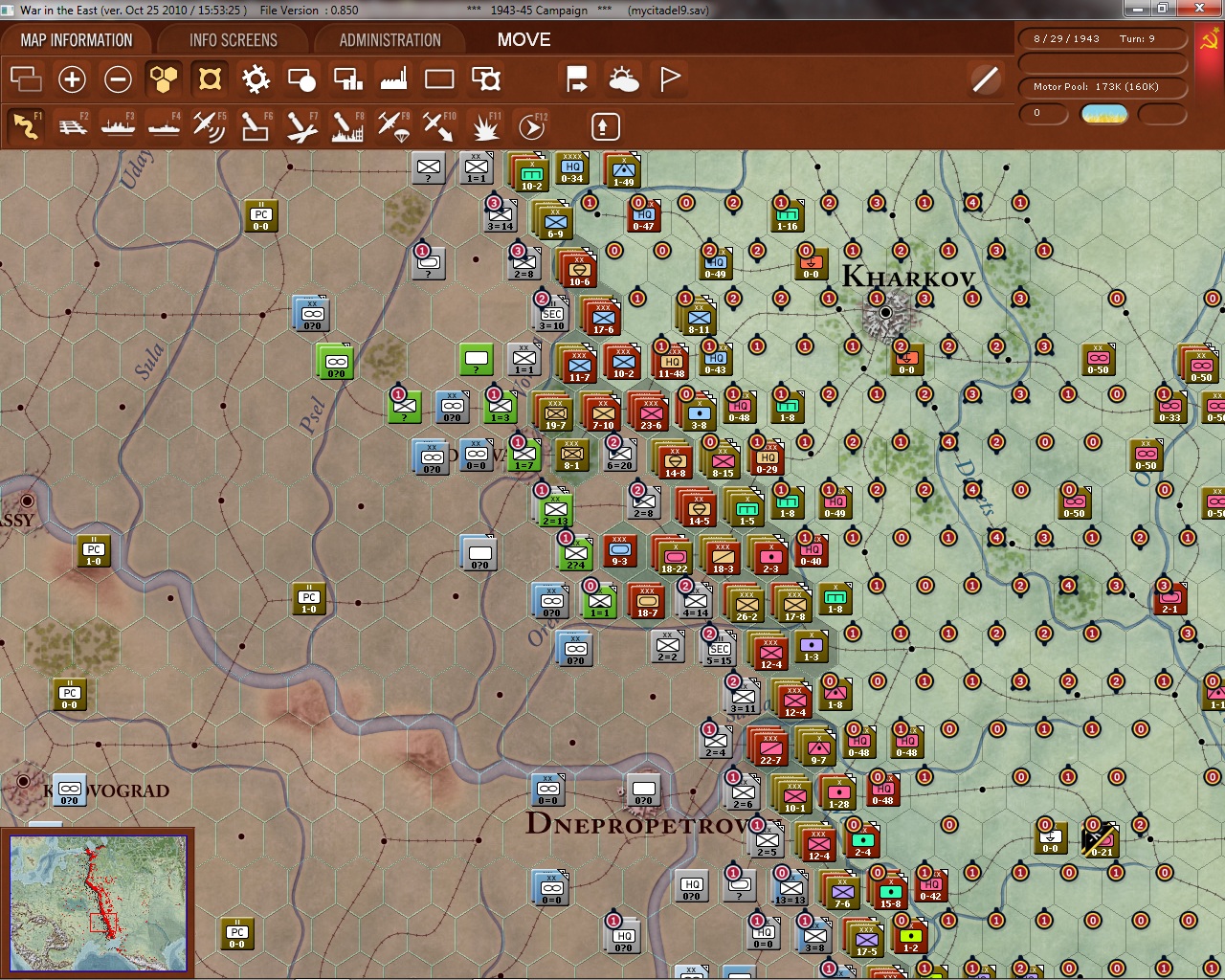This screenshot has width=1225, height=980.
Task: Select F10 air transfer mode icon
Action: tap(439, 126)
